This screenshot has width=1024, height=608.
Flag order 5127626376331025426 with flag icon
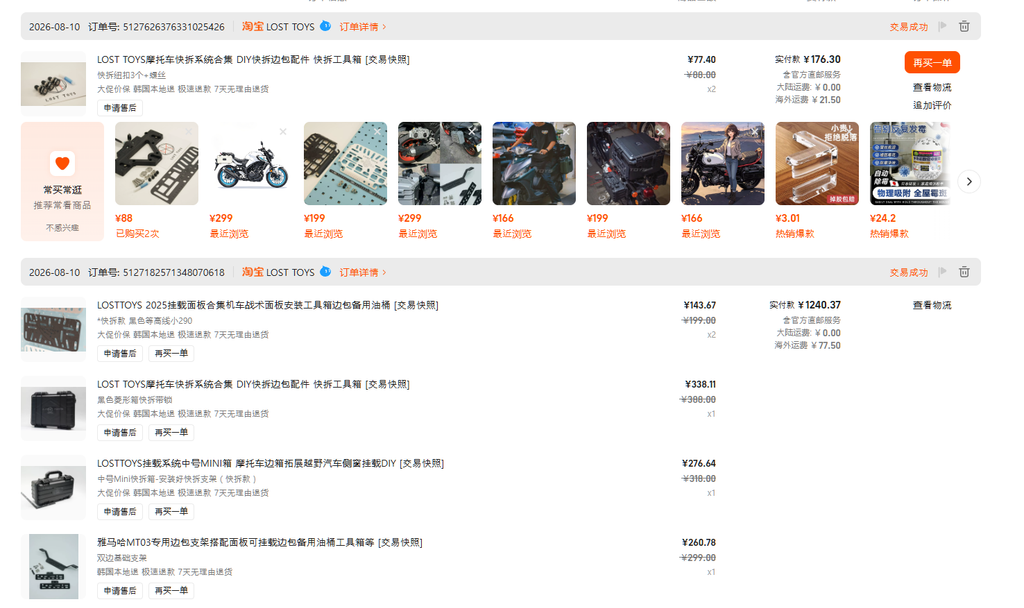[x=942, y=26]
